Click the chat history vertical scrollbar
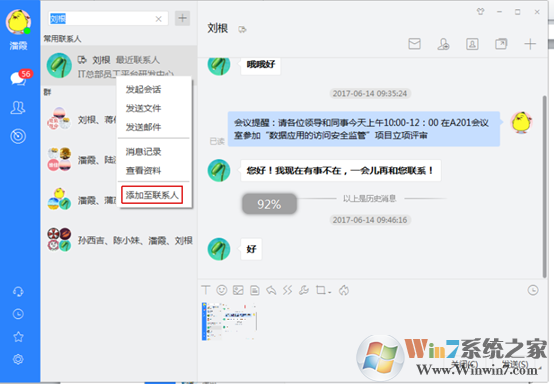The height and width of the screenshot is (384, 554). pos(544,186)
